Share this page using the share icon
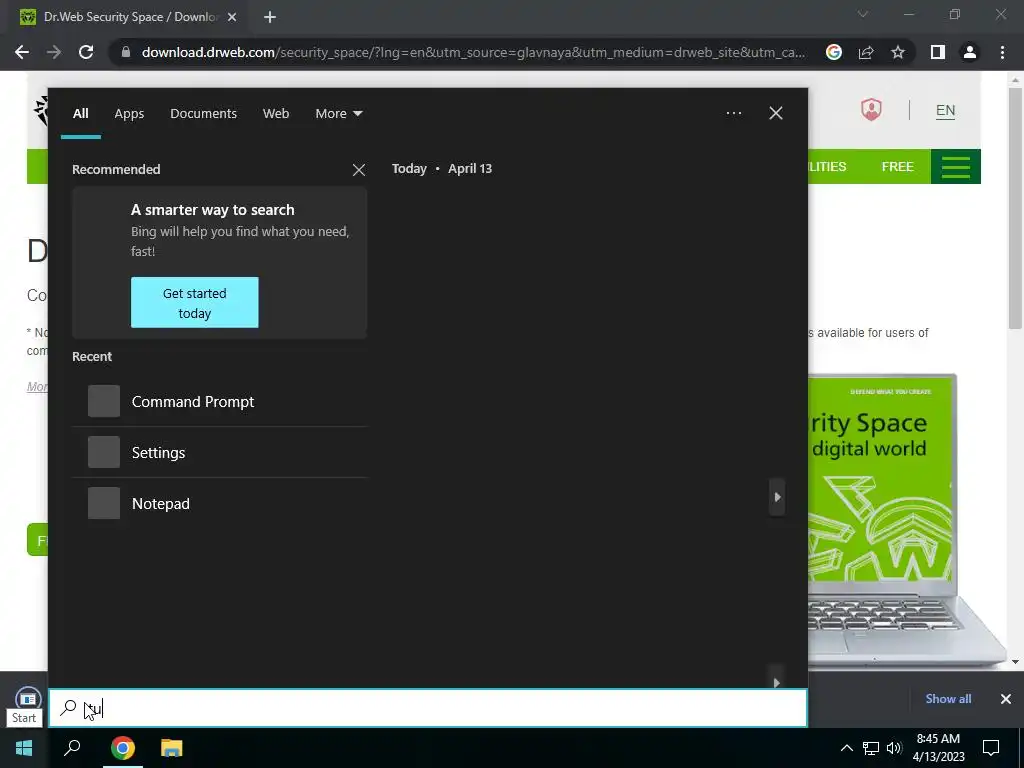1024x768 pixels. 866,52
